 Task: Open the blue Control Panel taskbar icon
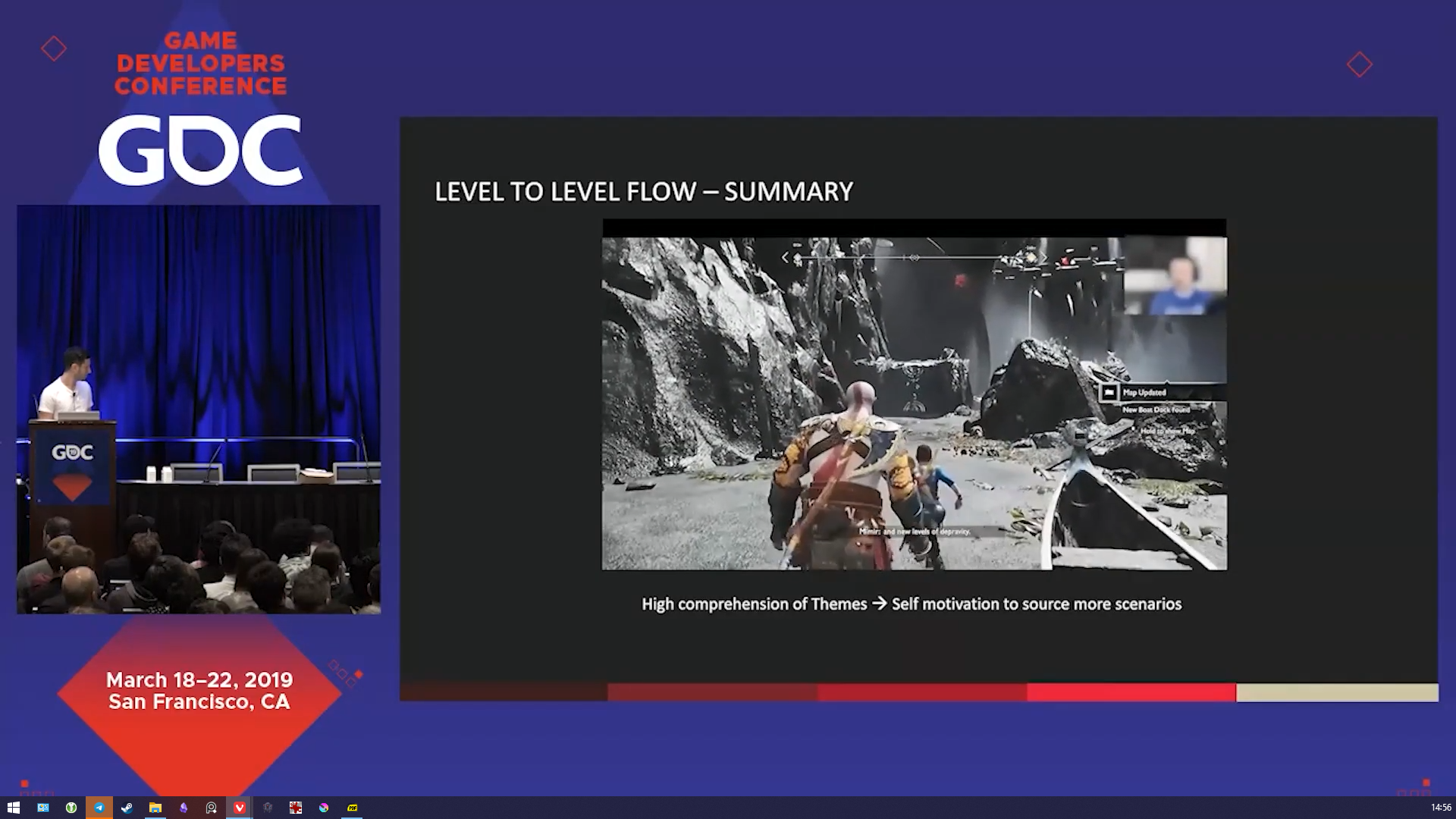click(x=42, y=808)
